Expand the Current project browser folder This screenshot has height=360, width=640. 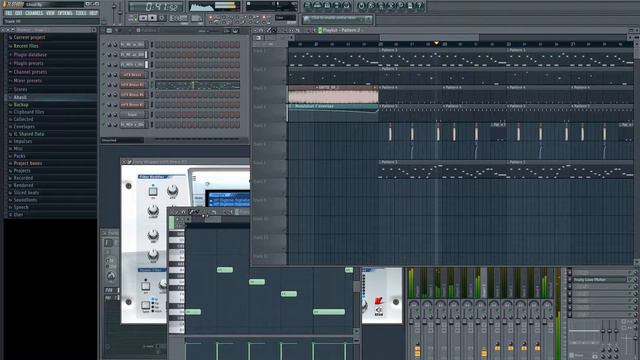point(29,37)
